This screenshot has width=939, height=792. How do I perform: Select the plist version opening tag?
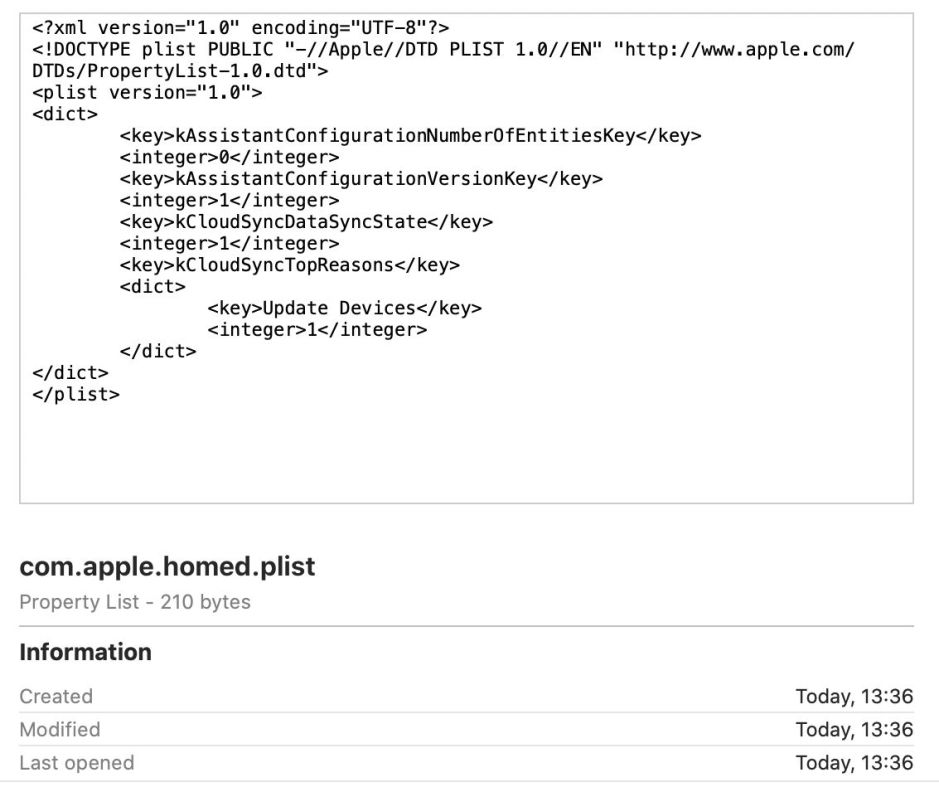(147, 93)
